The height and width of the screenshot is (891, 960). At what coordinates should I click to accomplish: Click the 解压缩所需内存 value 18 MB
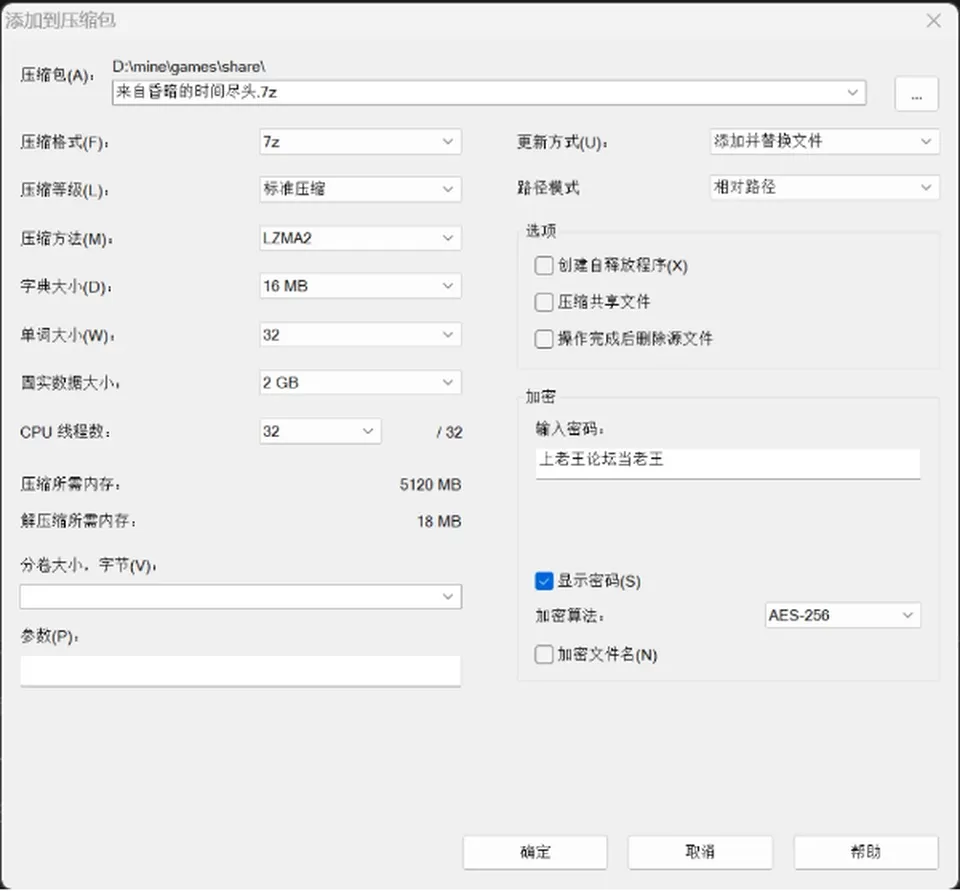(439, 522)
